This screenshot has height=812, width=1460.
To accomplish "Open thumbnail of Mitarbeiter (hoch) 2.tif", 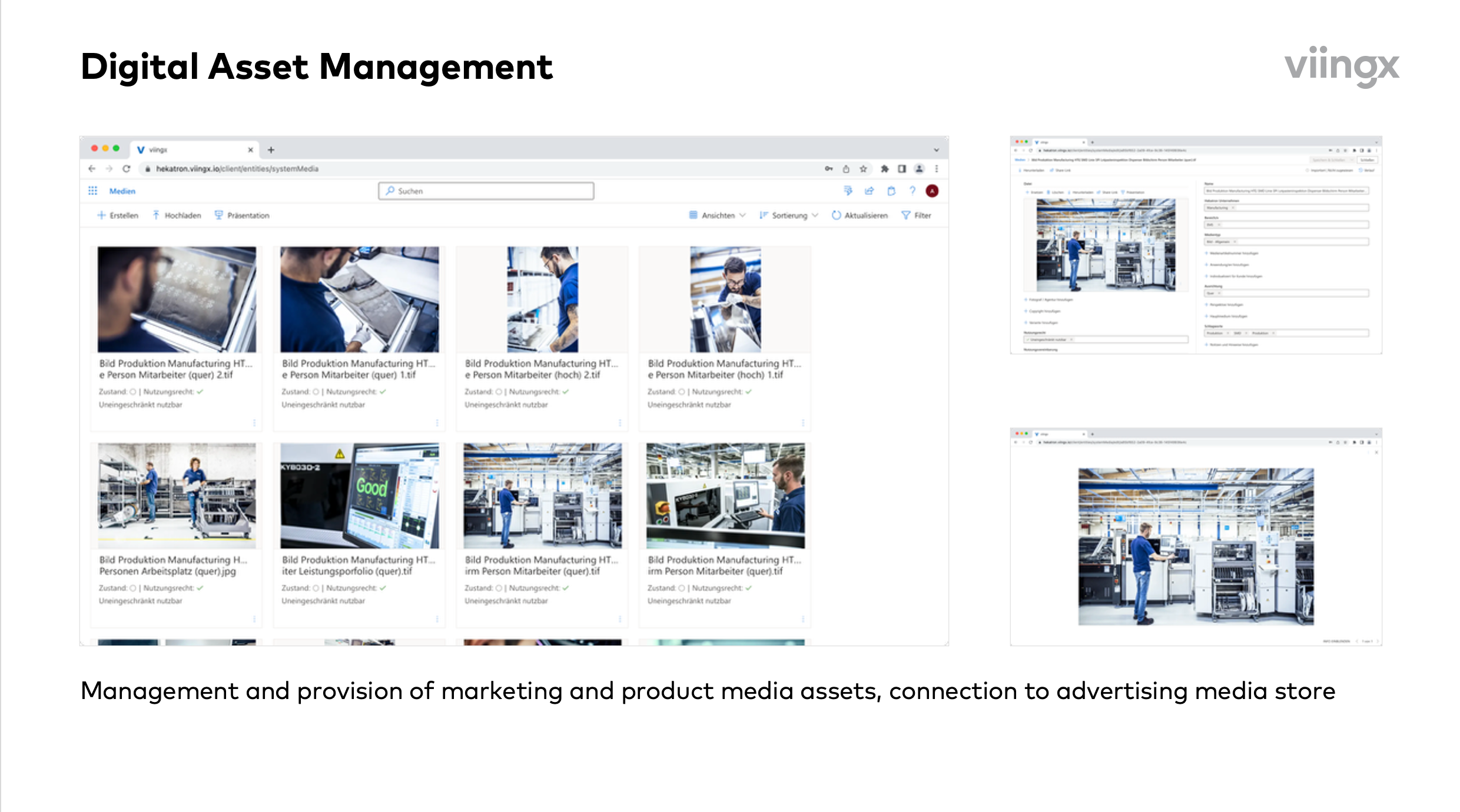I will tap(543, 299).
